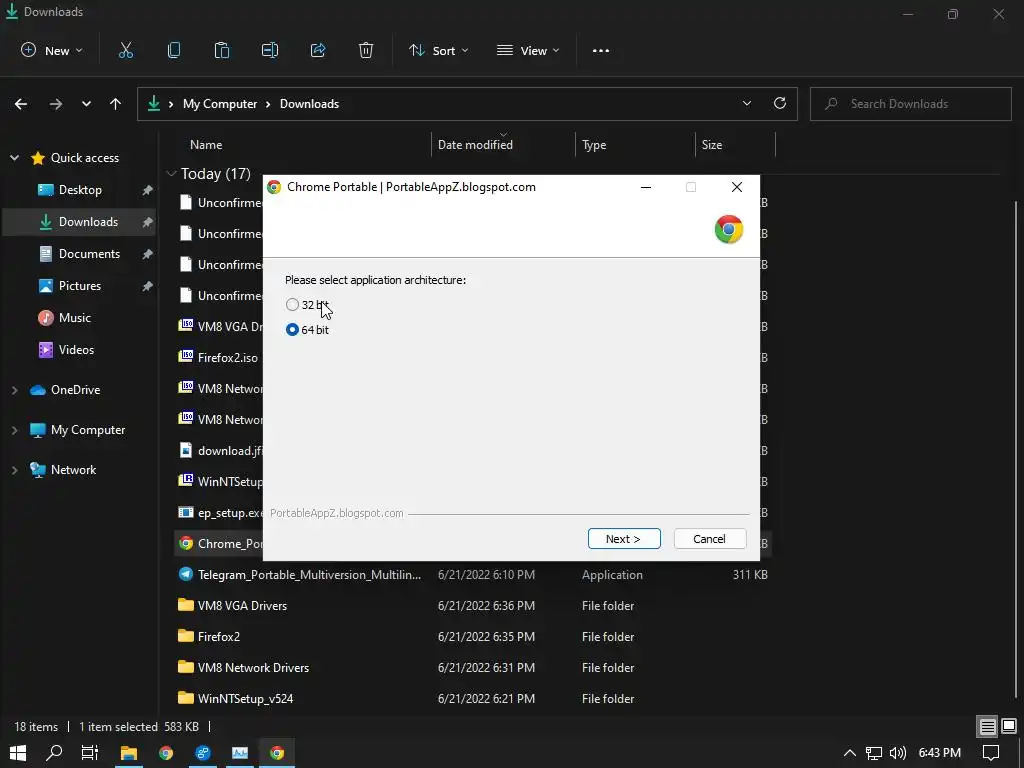Open the View dropdown menu
The image size is (1024, 768).
coord(528,51)
